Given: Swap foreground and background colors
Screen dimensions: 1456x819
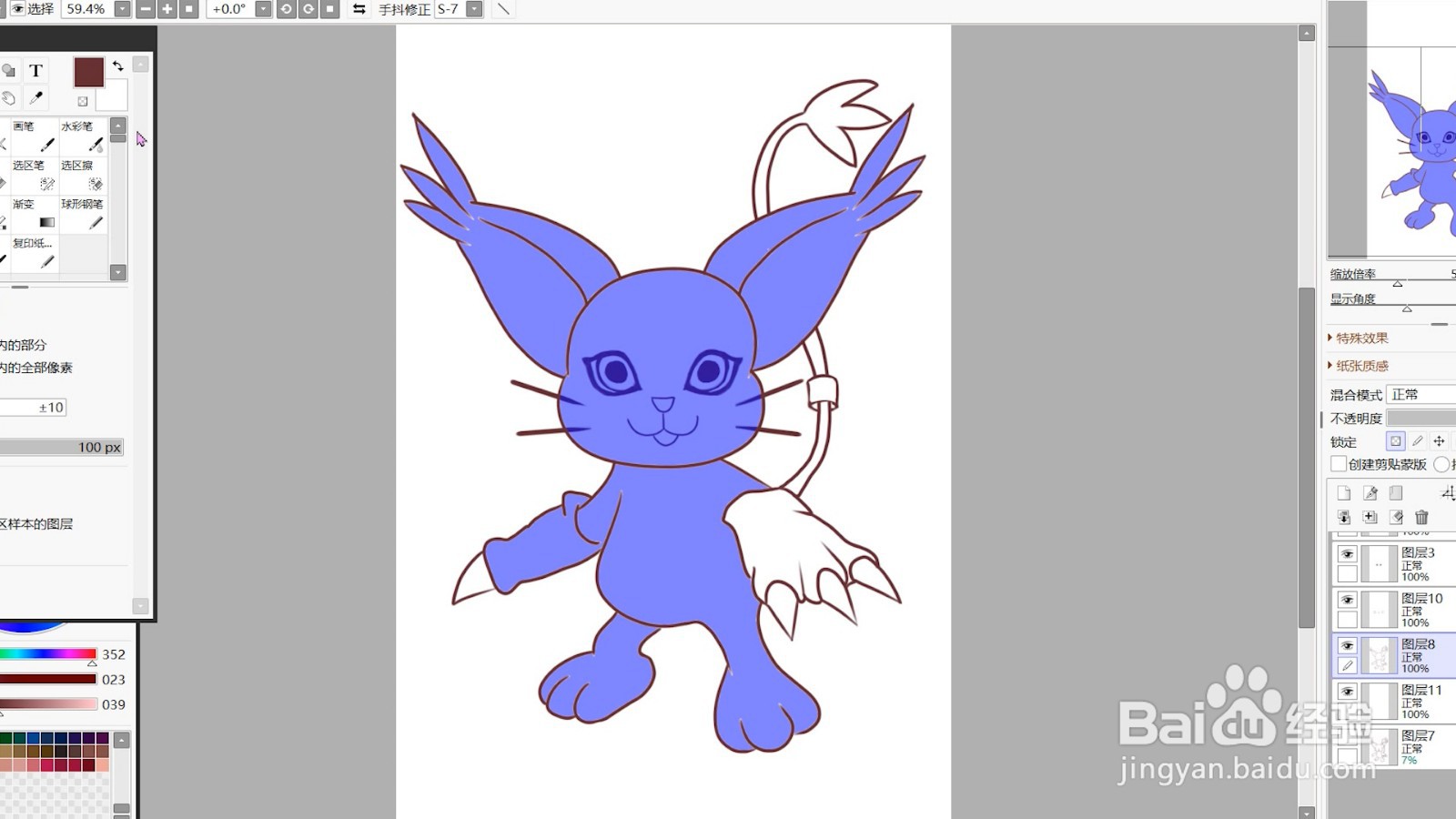Looking at the screenshot, I should (x=118, y=66).
